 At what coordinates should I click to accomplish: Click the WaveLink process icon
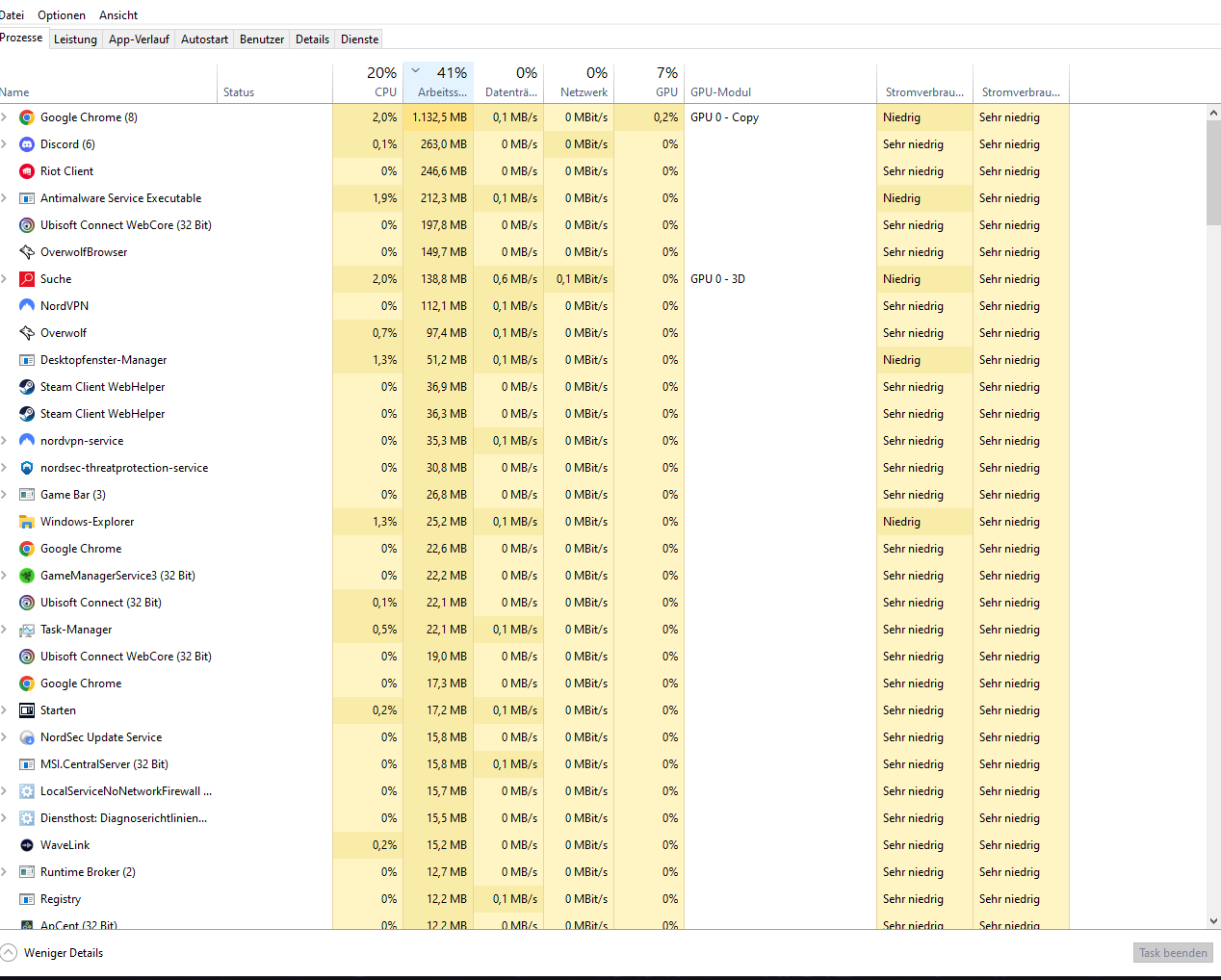coord(27,845)
